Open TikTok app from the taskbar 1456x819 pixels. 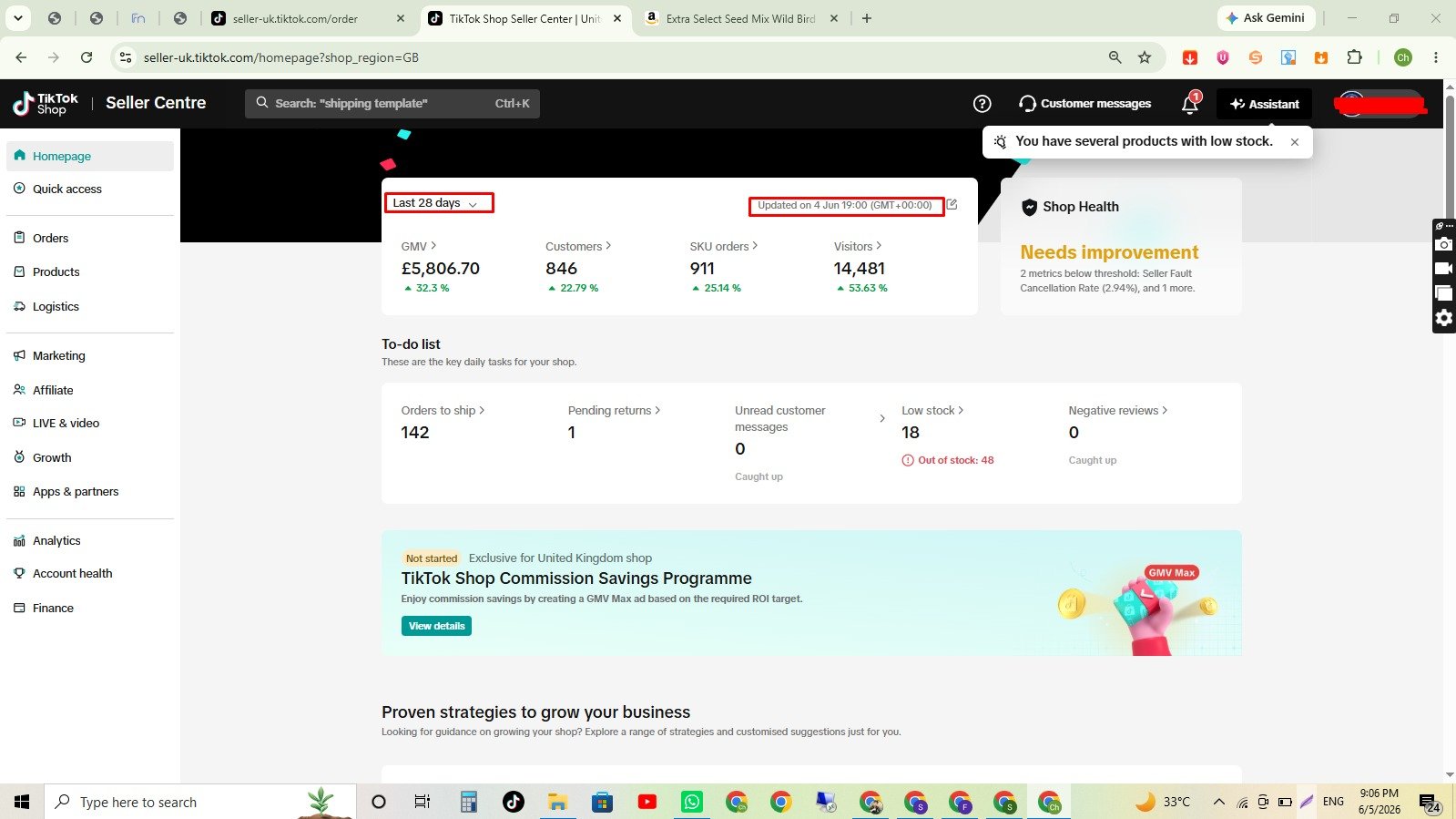click(x=513, y=802)
